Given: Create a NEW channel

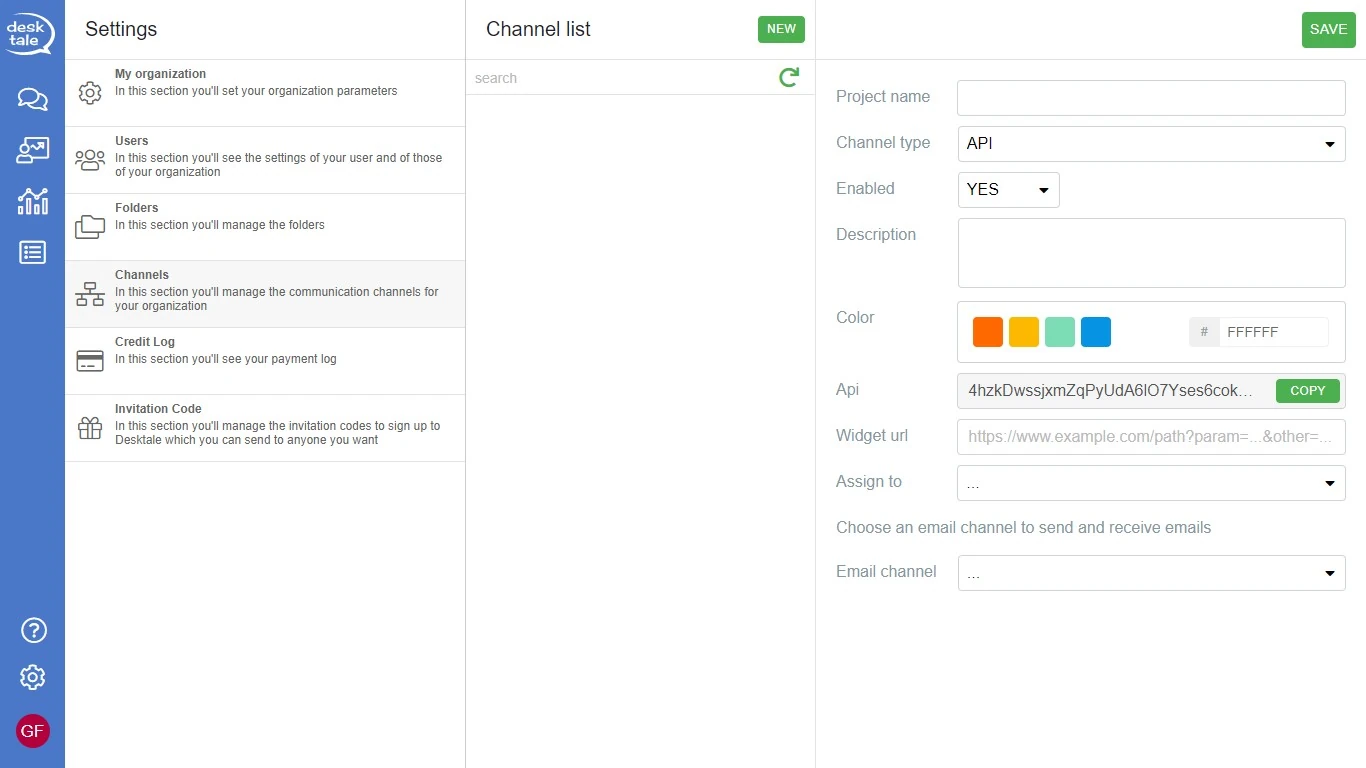Looking at the screenshot, I should point(781,29).
